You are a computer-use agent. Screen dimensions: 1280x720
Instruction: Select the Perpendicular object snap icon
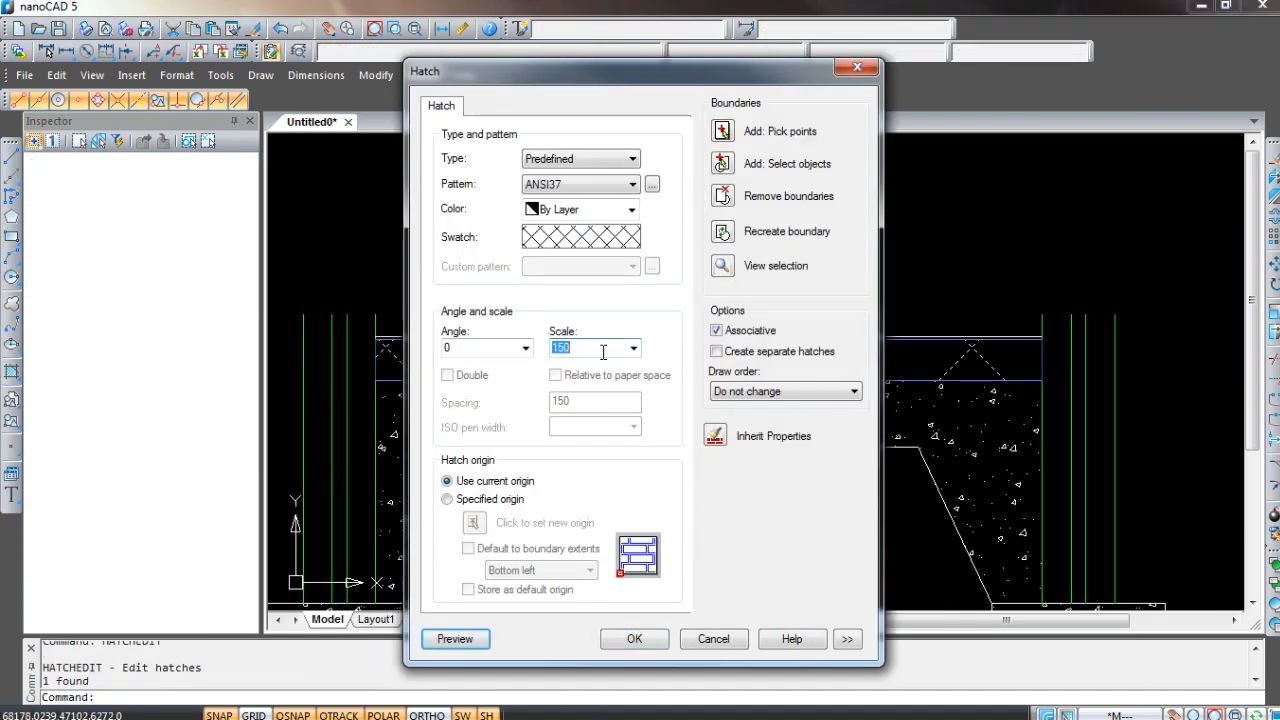point(178,100)
